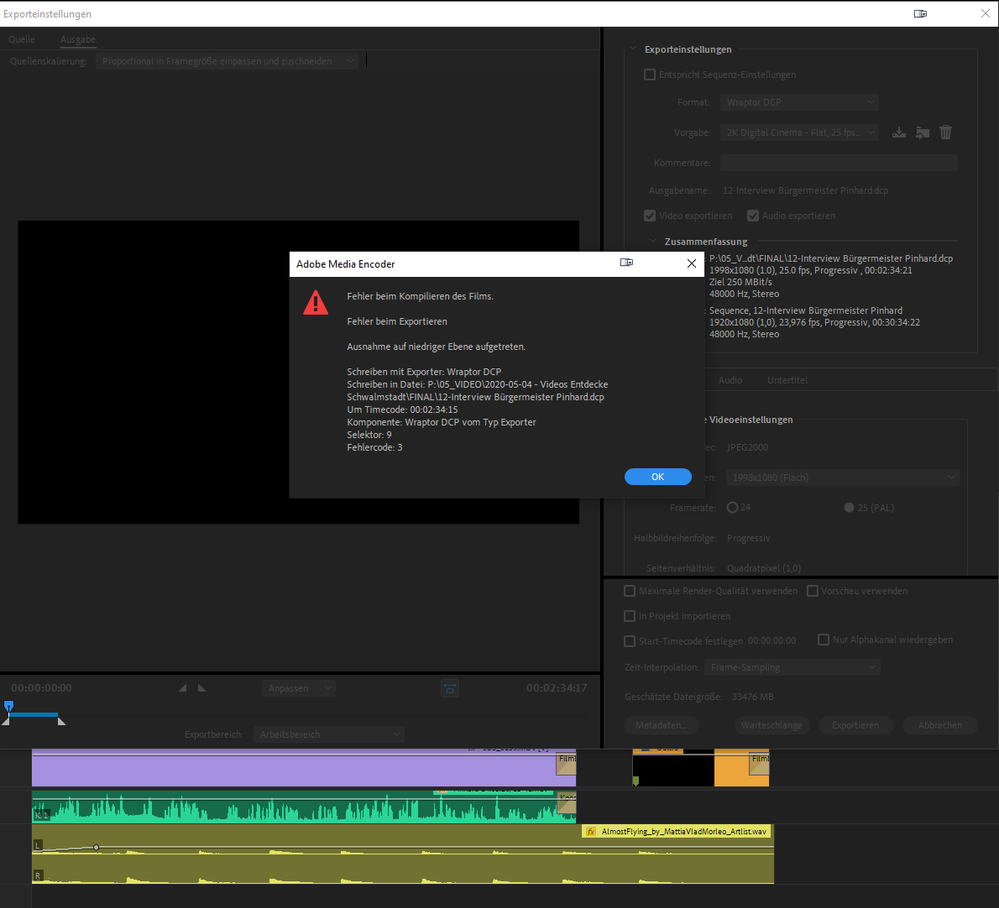Viewport: 999px width, 908px height.
Task: Click the Exporteinstellungen title bar display icon
Action: pyautogui.click(x=920, y=13)
